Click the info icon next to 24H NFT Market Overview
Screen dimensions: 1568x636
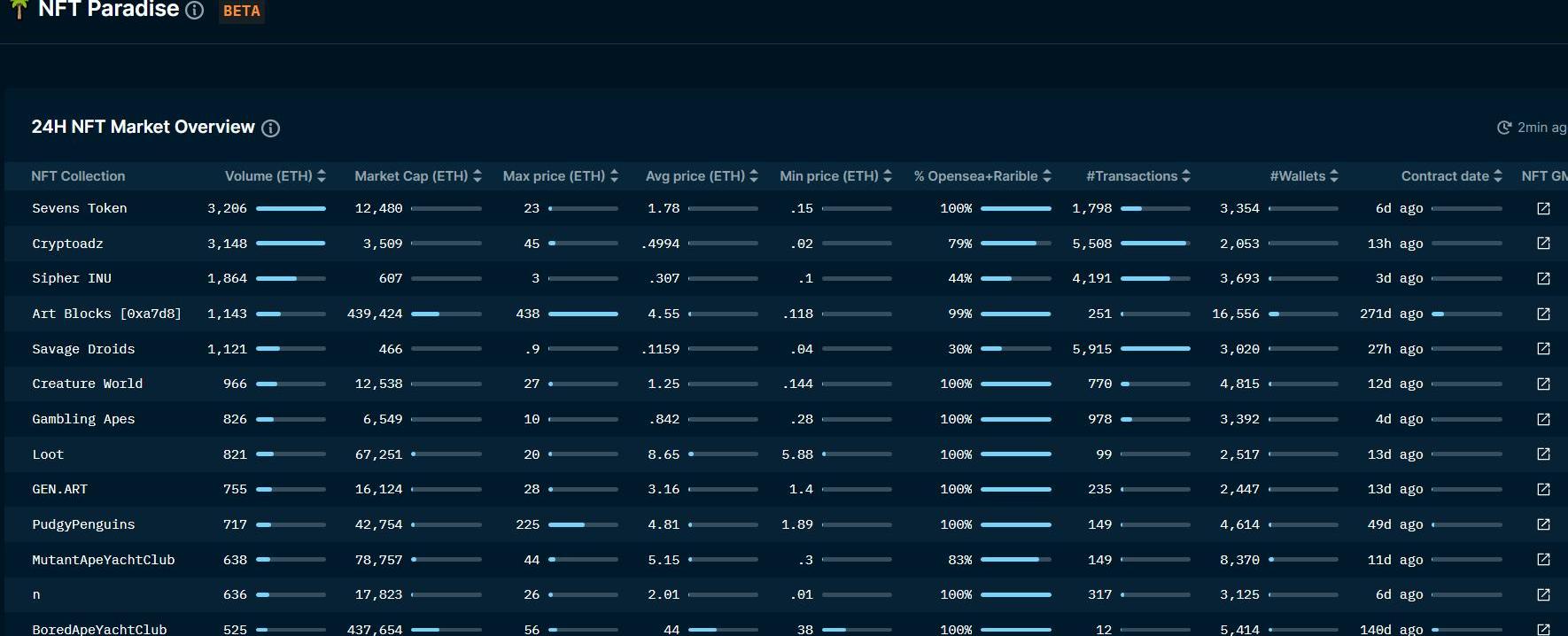(271, 128)
